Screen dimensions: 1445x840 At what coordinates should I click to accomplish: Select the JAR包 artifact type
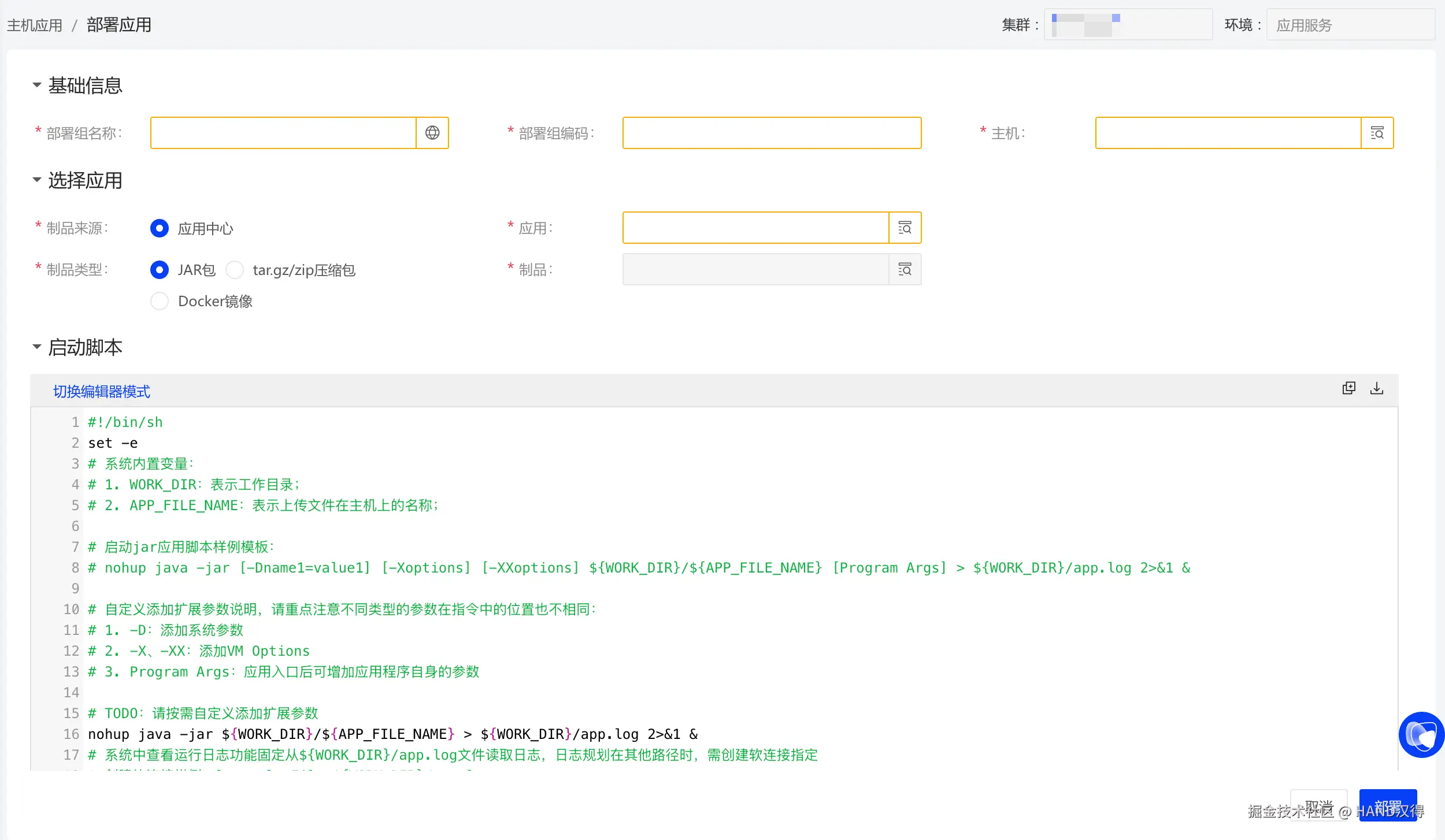pyautogui.click(x=160, y=270)
